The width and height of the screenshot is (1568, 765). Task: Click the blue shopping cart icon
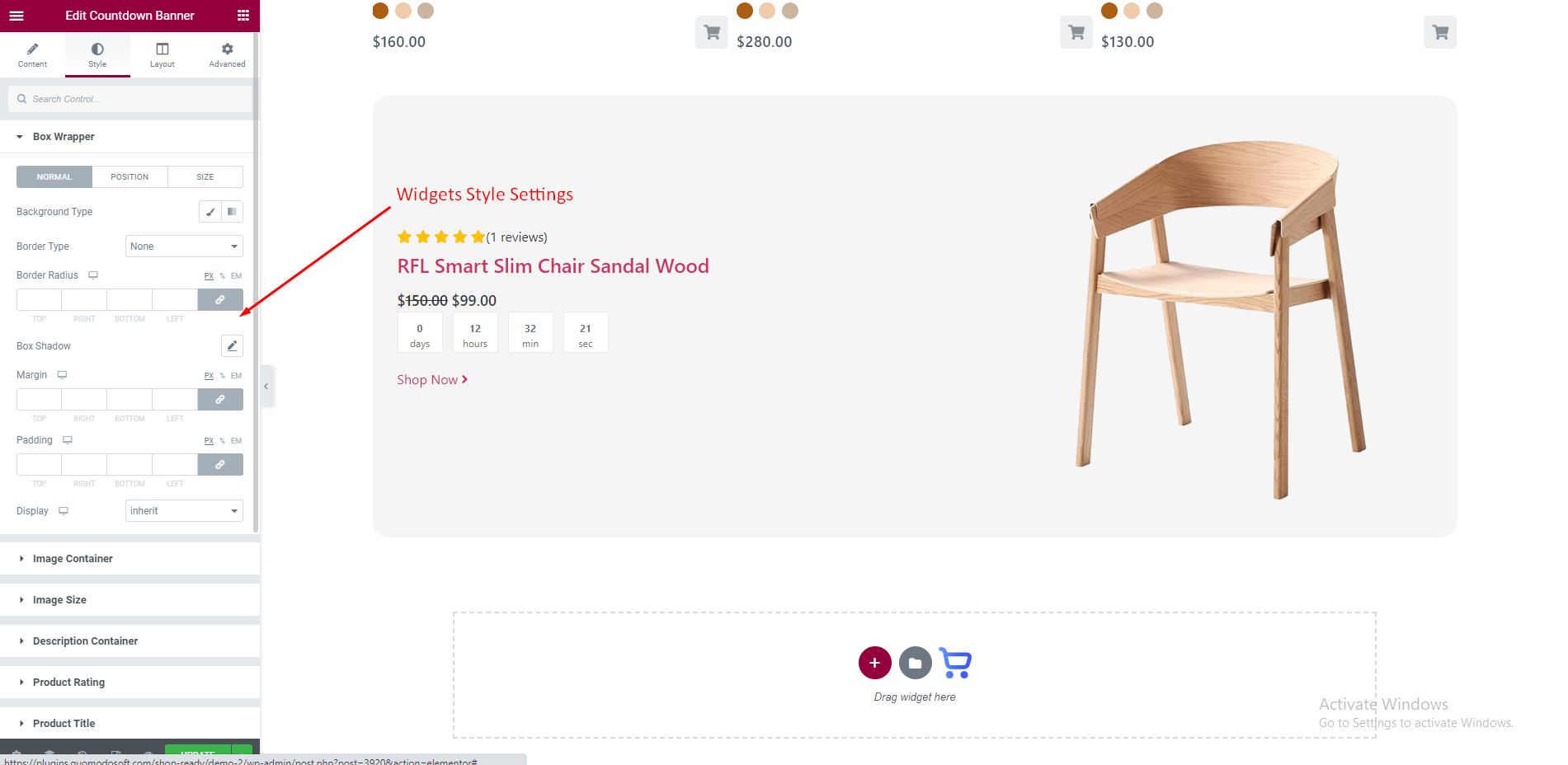point(955,663)
